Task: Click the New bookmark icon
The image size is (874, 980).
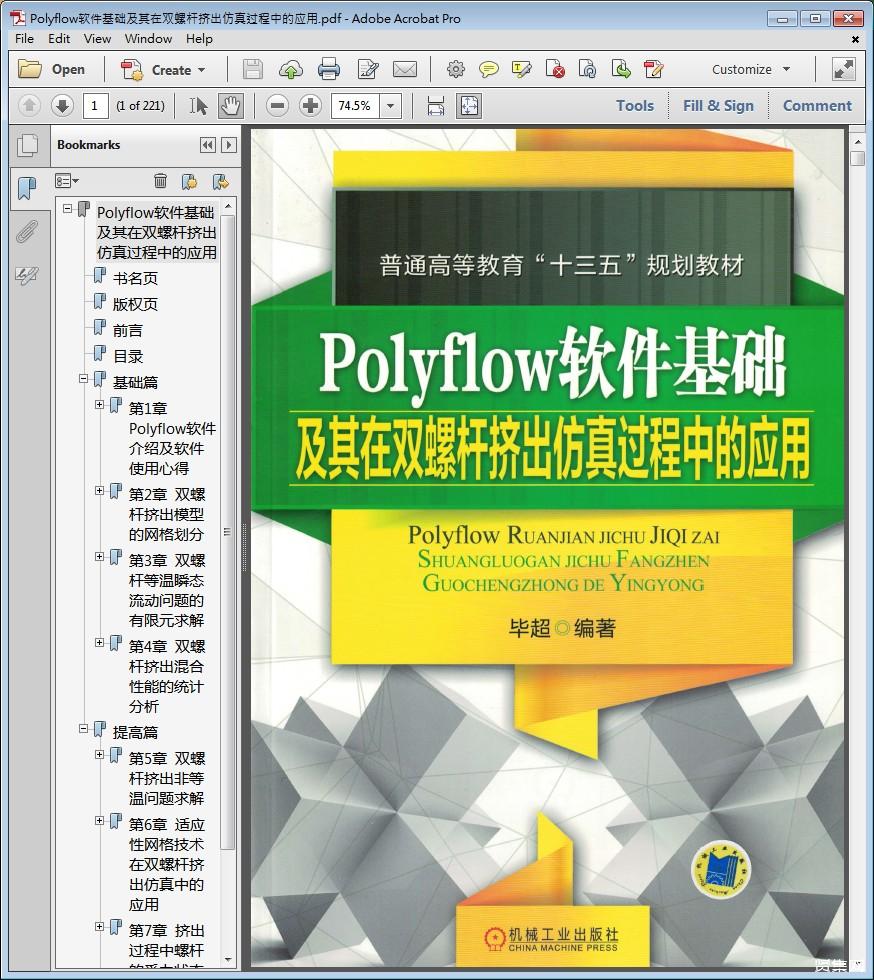Action: click(189, 181)
